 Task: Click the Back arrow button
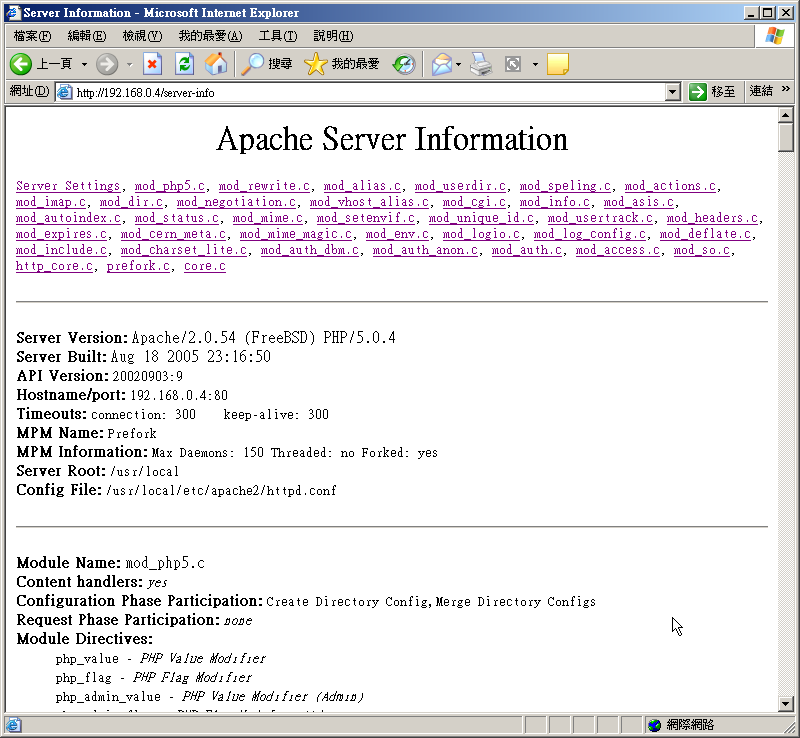pyautogui.click(x=22, y=64)
